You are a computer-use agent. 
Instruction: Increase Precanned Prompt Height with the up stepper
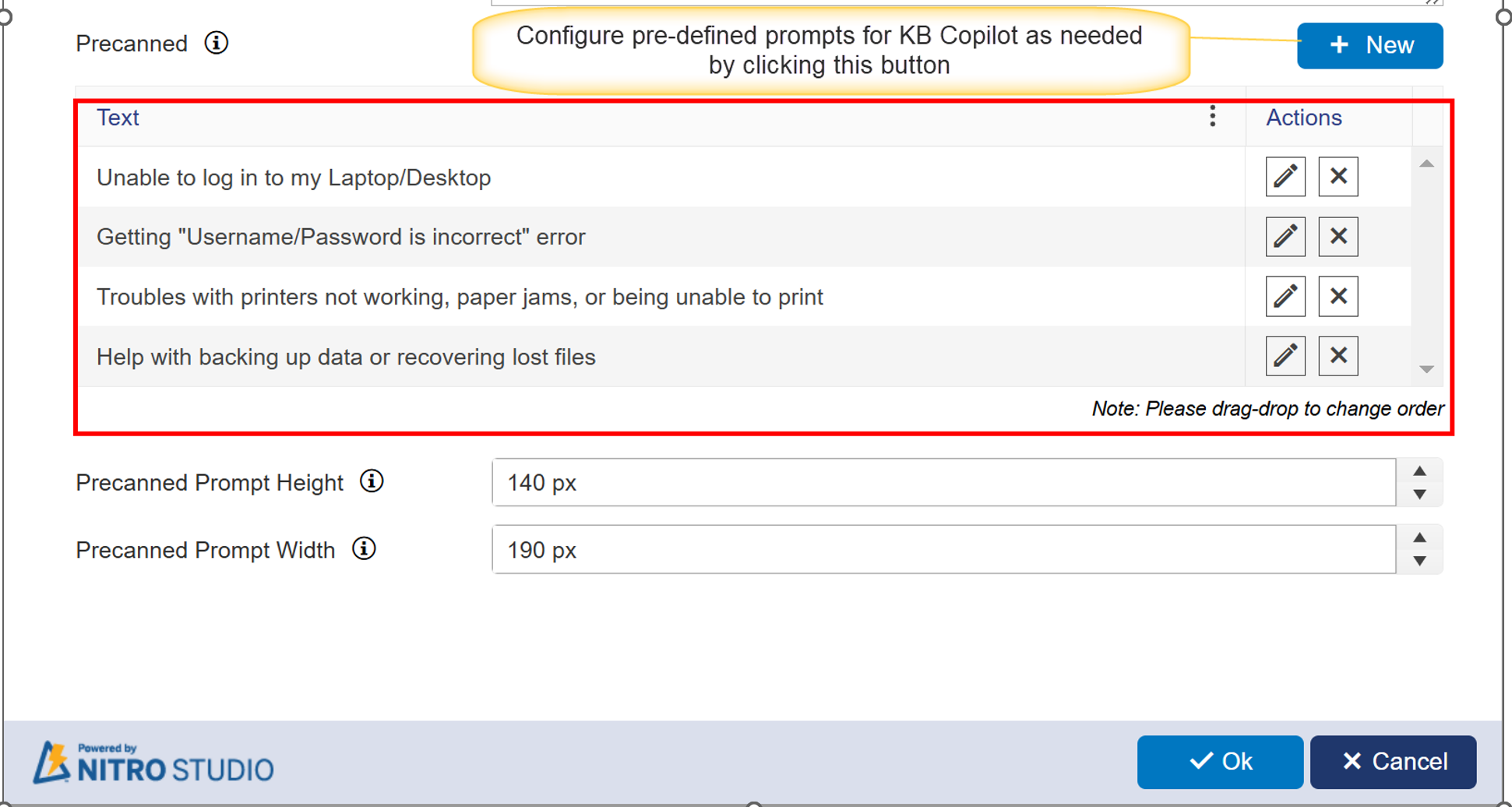[x=1419, y=471]
